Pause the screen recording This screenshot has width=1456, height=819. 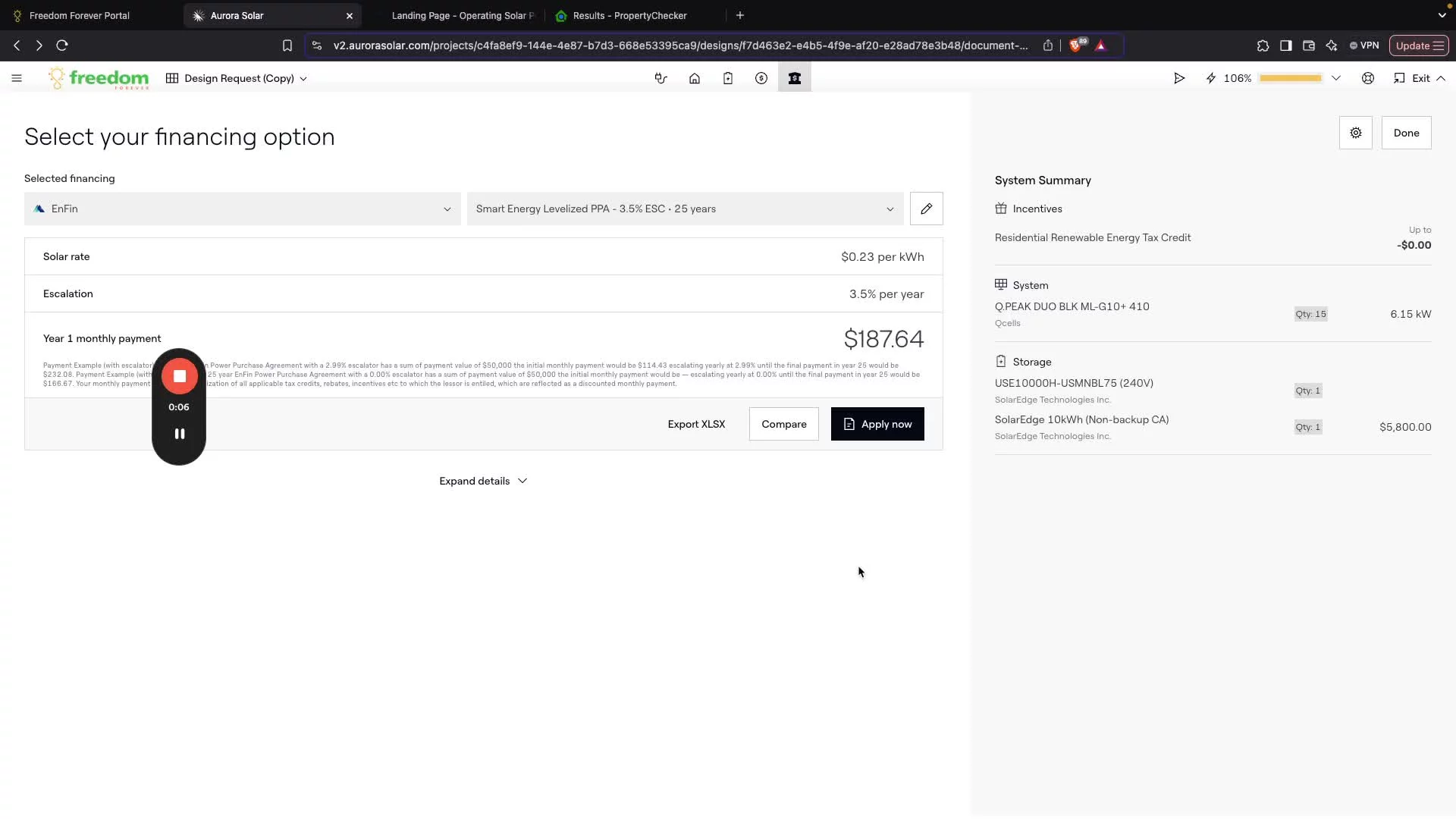pos(180,434)
